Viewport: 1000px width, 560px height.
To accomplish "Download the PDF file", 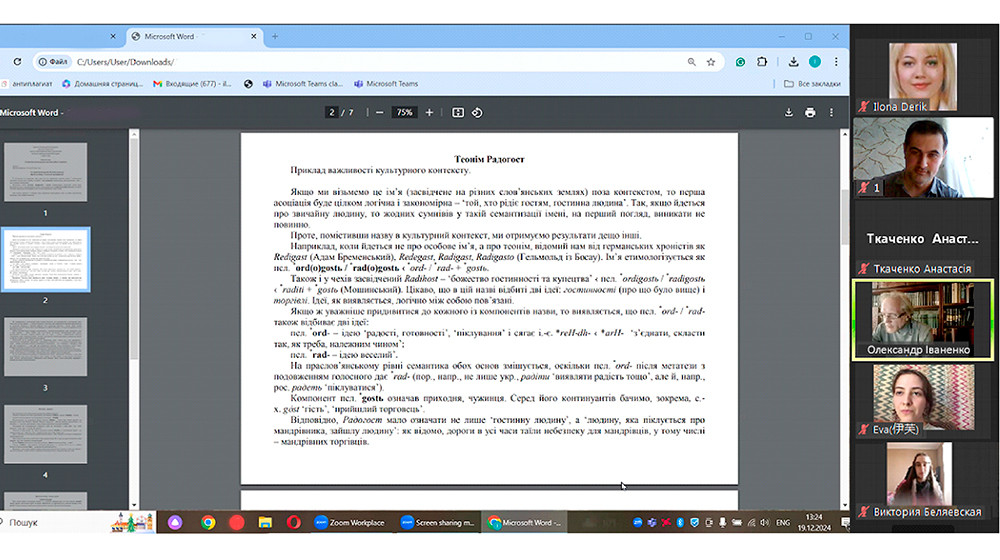I will point(789,112).
